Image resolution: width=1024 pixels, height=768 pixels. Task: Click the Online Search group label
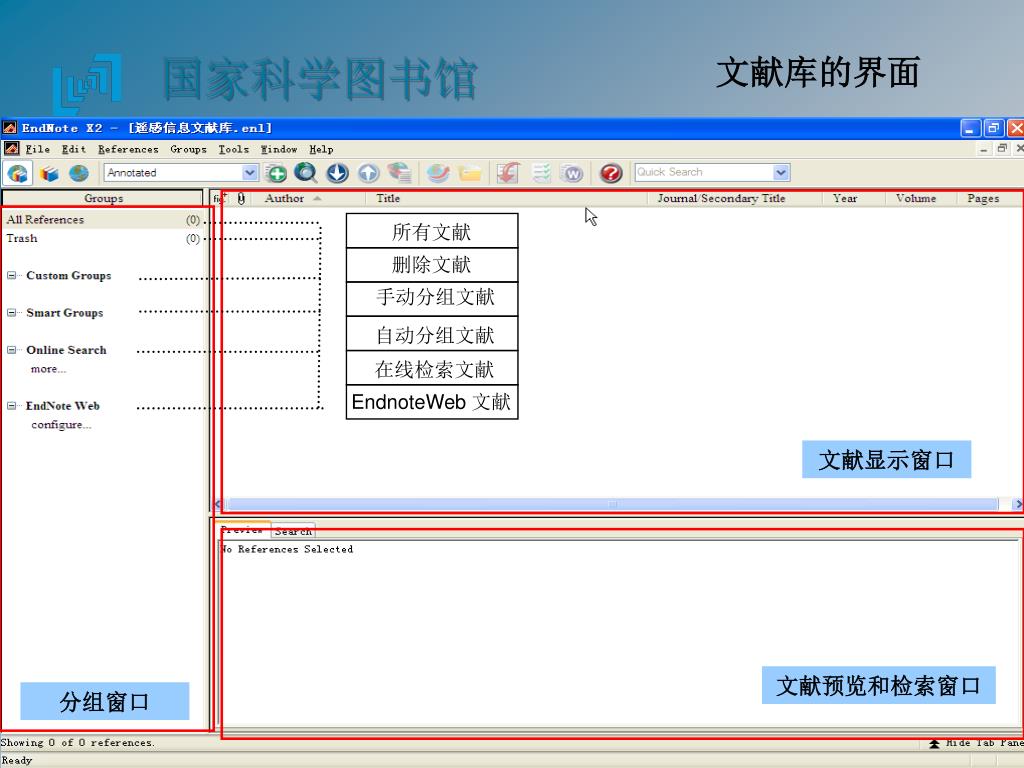(x=66, y=350)
